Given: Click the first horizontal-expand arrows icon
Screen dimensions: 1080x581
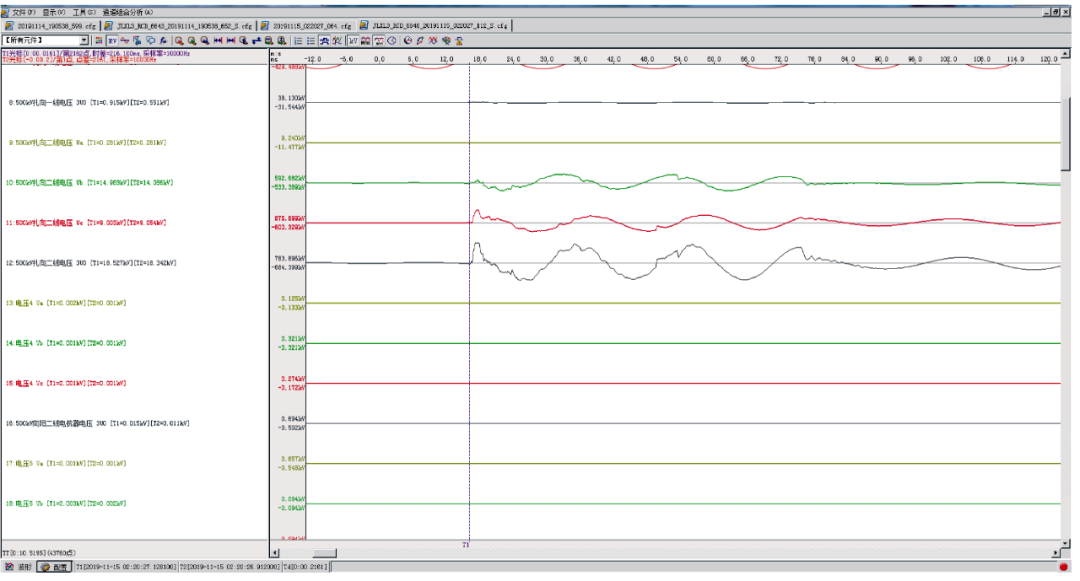Looking at the screenshot, I should [218, 41].
